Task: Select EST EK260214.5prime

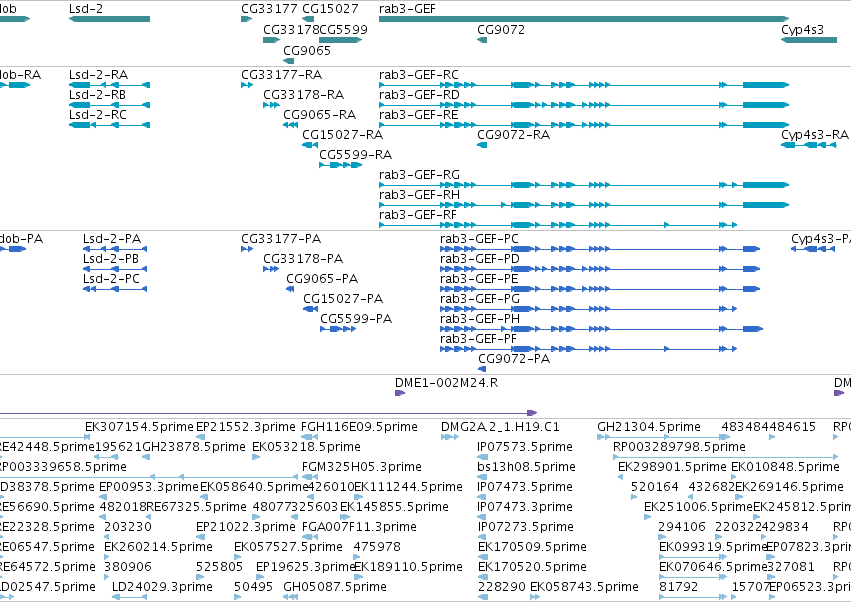Action: pyautogui.click(x=158, y=547)
